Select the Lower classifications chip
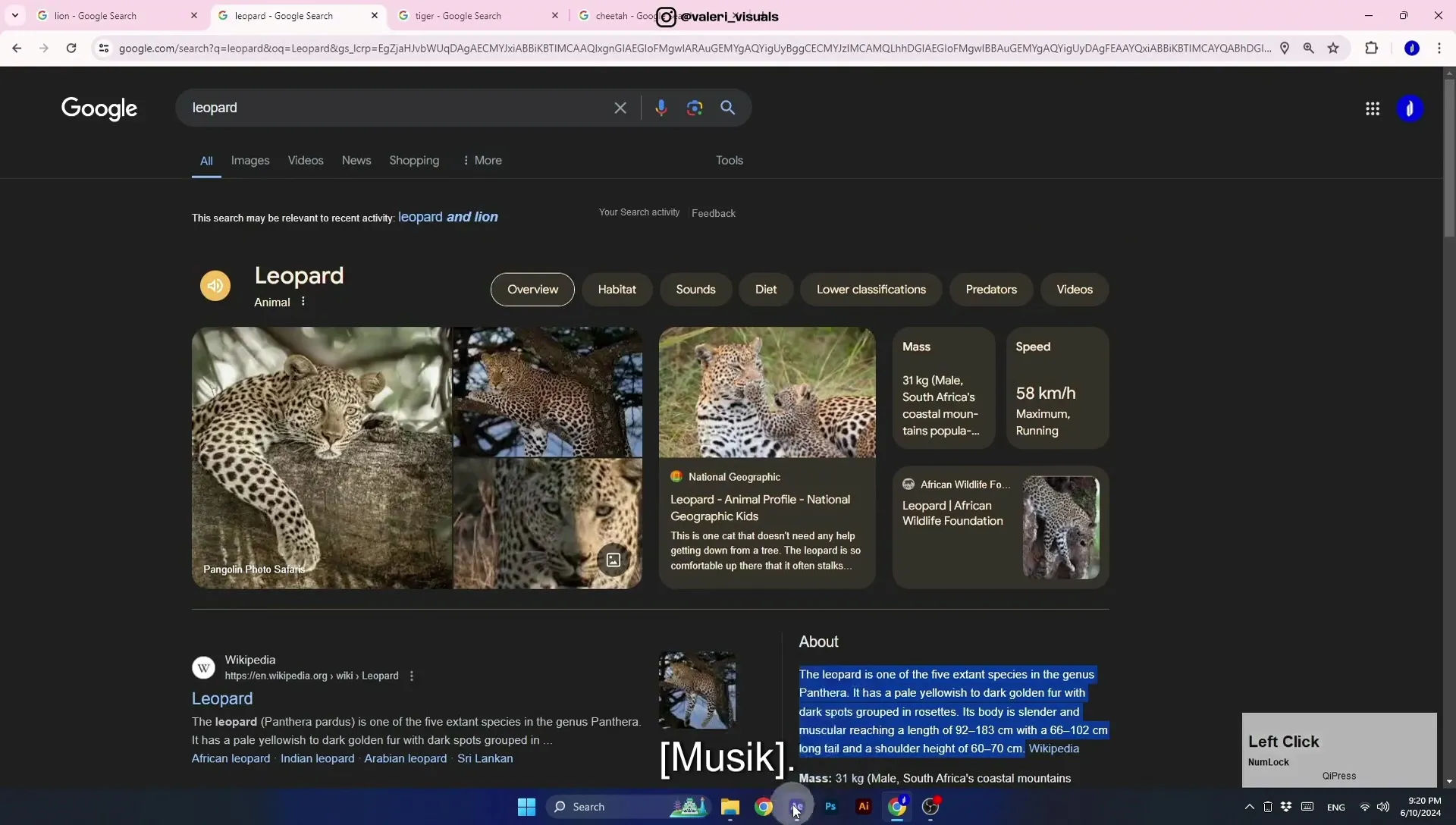Image resolution: width=1456 pixels, height=825 pixels. [x=871, y=290]
